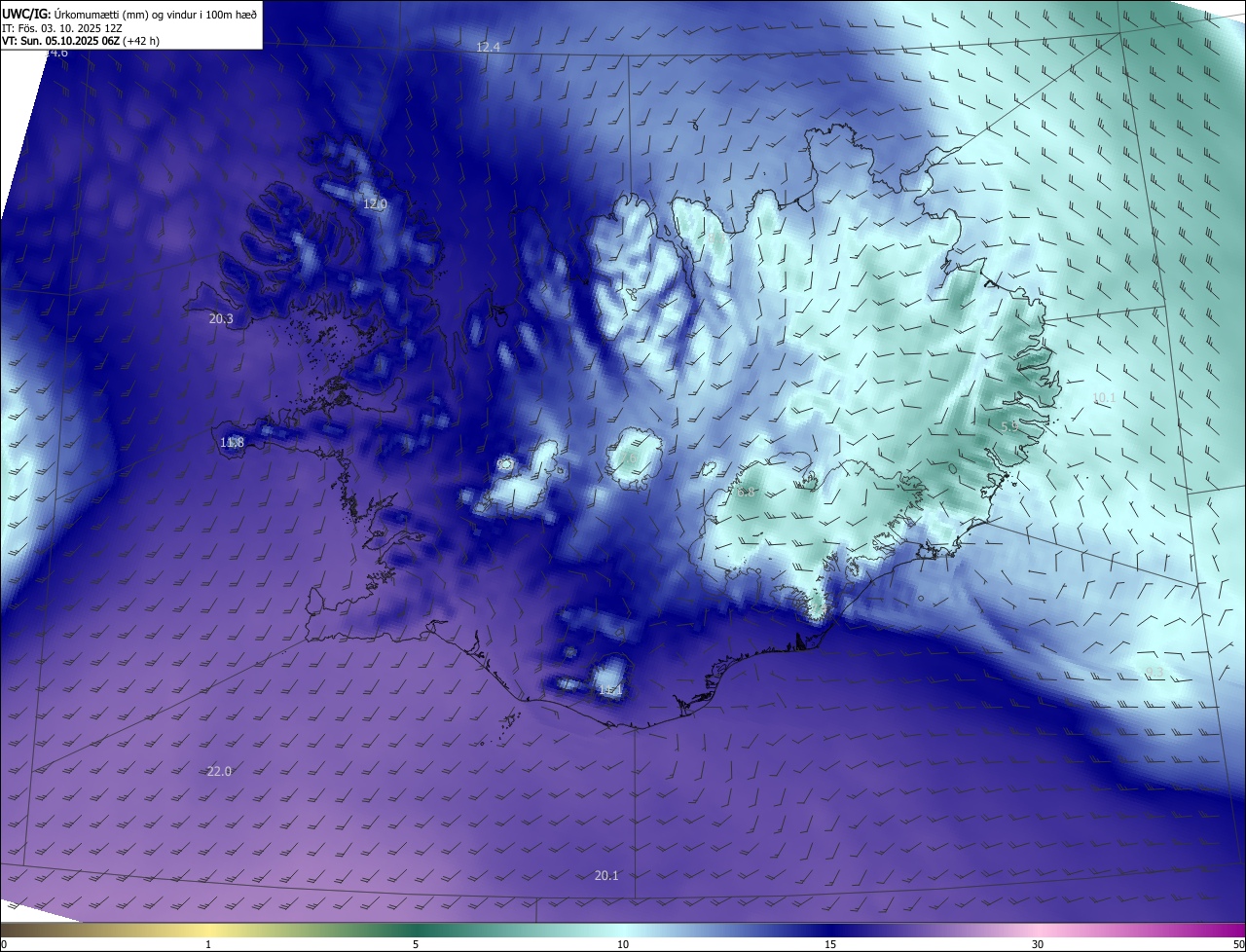Click the colorbar tick label 0
This screenshot has width=1246, height=952.
pyautogui.click(x=3, y=944)
